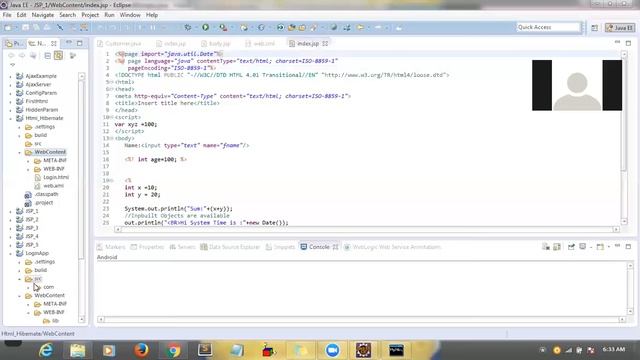Open Navigator view menu triangle

point(13,64)
